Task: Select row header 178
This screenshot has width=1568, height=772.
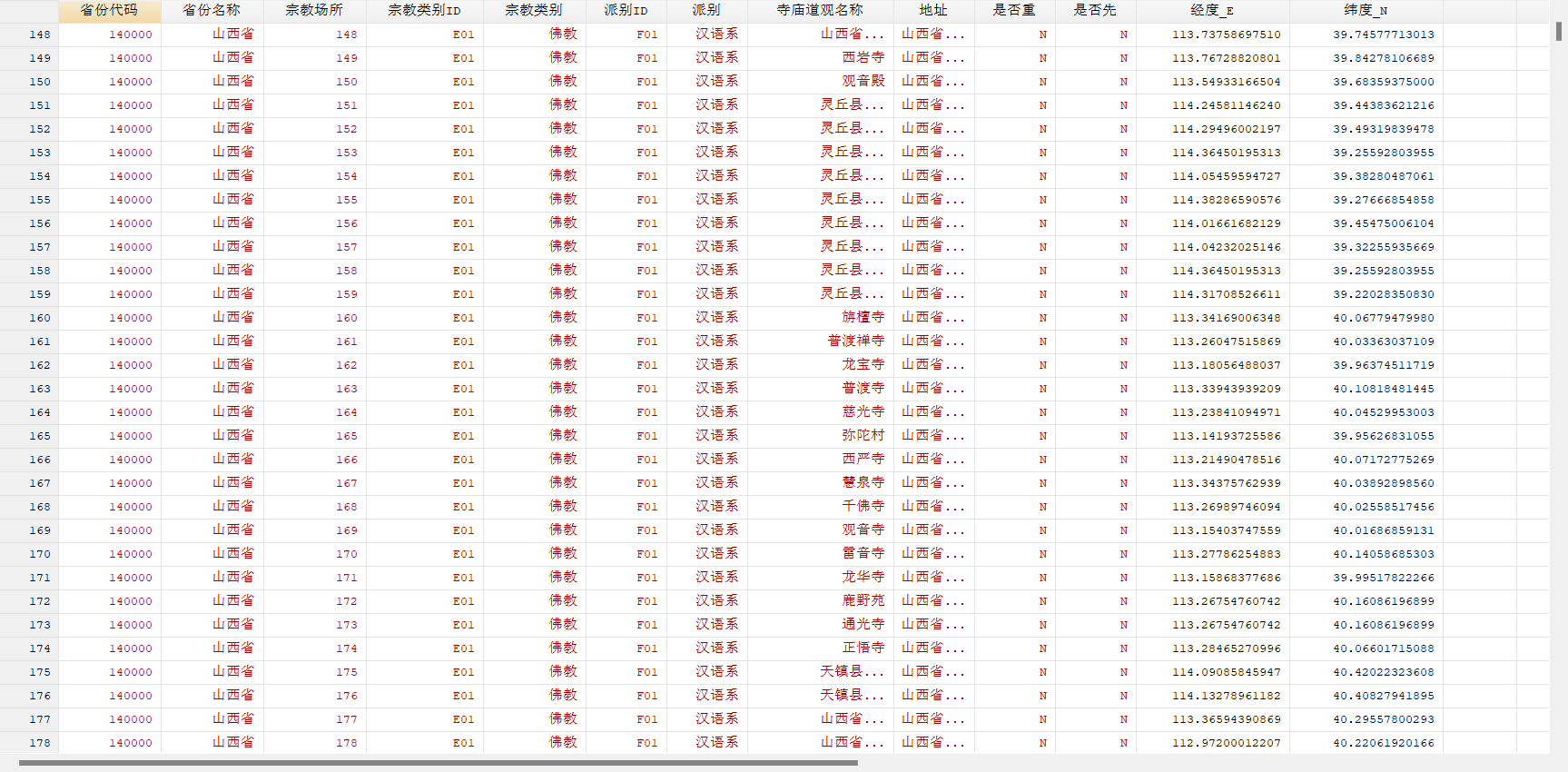Action: pyautogui.click(x=29, y=743)
